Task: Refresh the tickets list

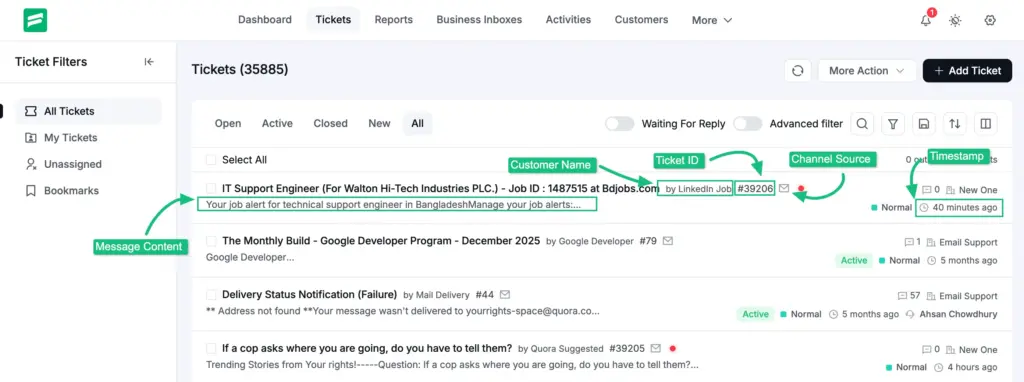Action: pos(797,71)
